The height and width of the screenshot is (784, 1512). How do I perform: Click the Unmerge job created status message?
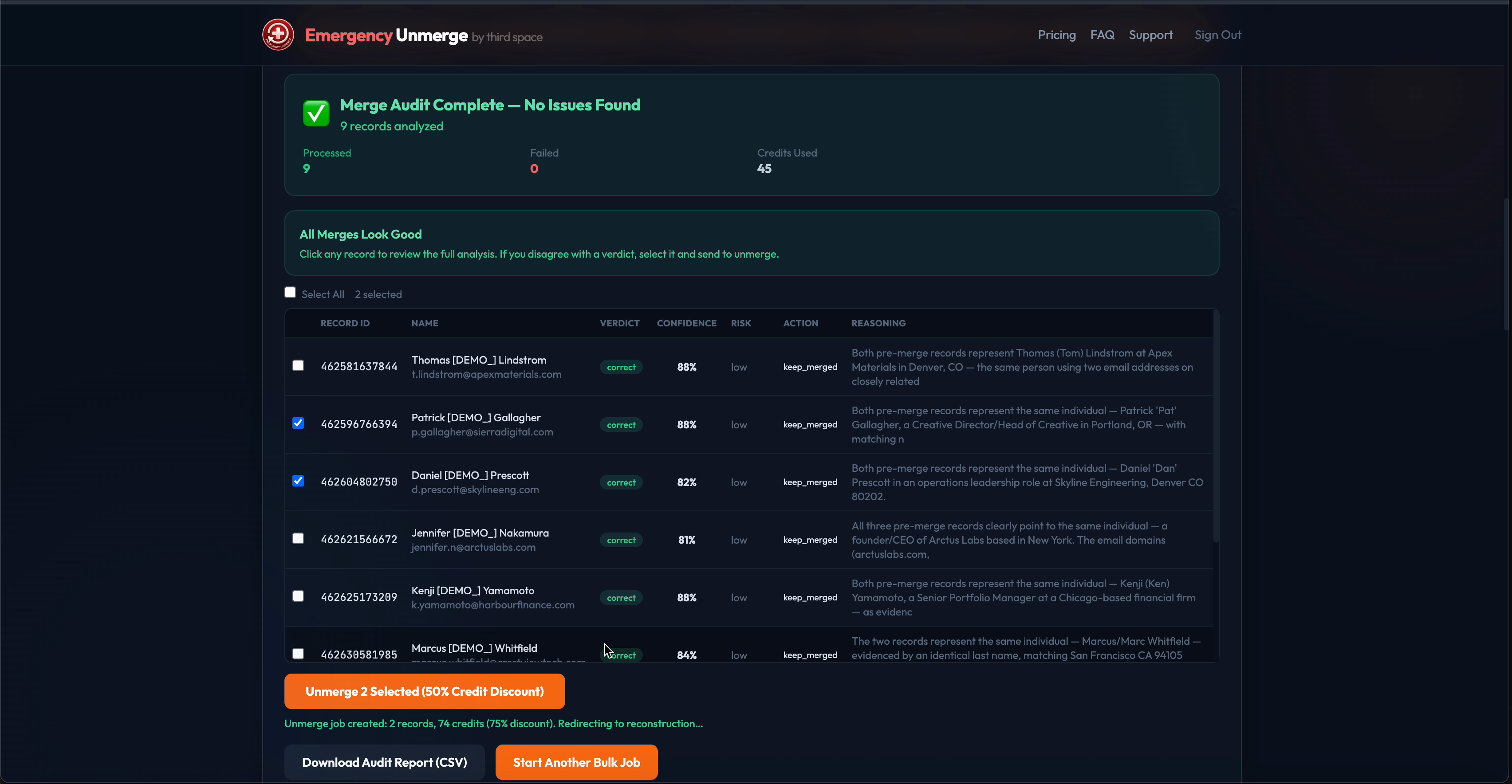click(x=494, y=724)
